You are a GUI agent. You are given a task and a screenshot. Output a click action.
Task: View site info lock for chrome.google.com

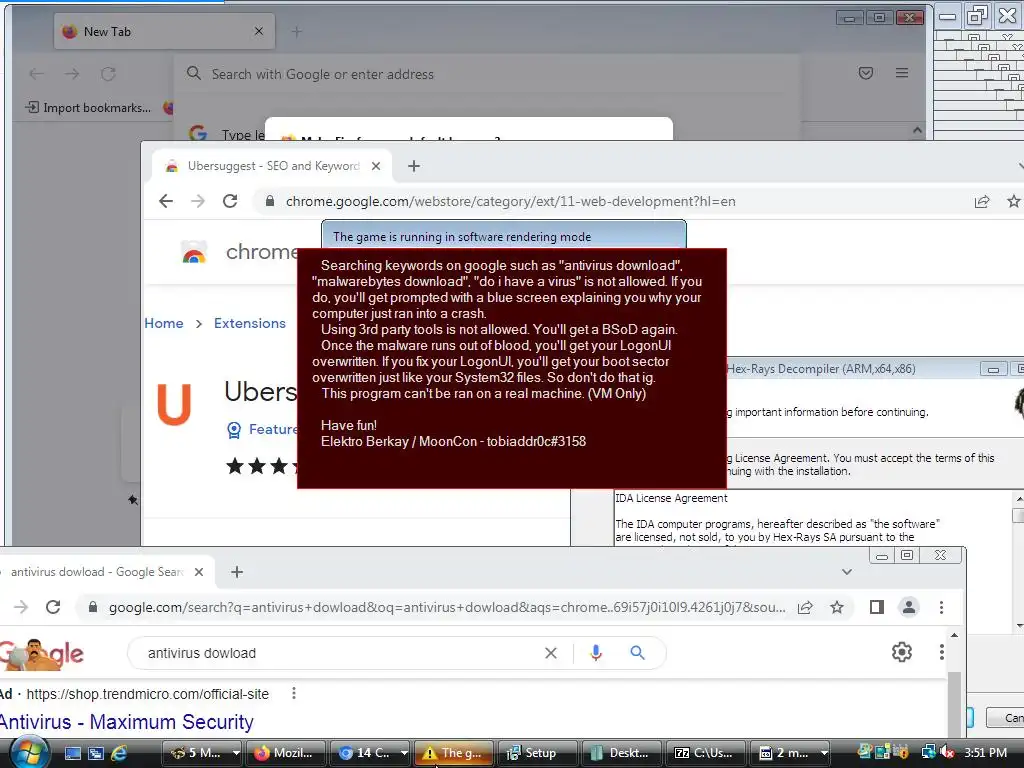coord(270,201)
